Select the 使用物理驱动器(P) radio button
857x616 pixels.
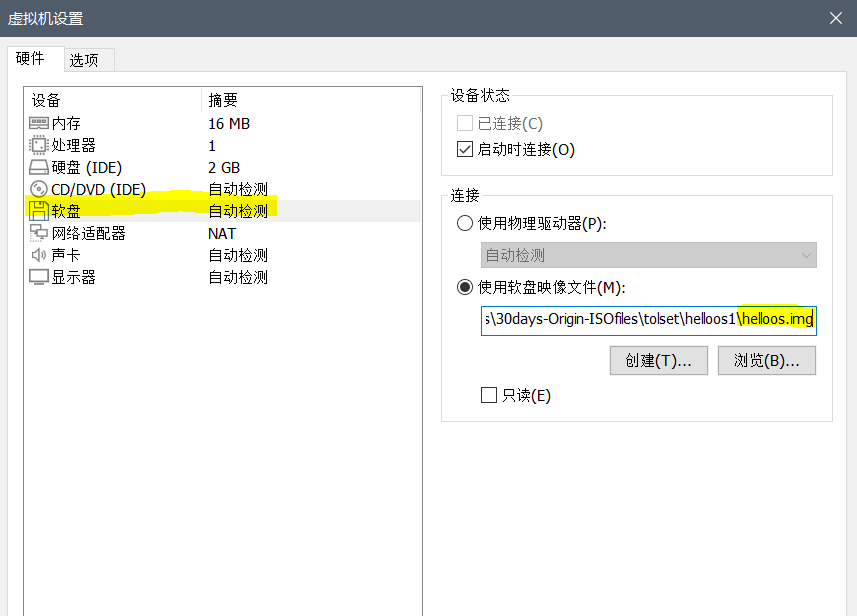tap(464, 223)
